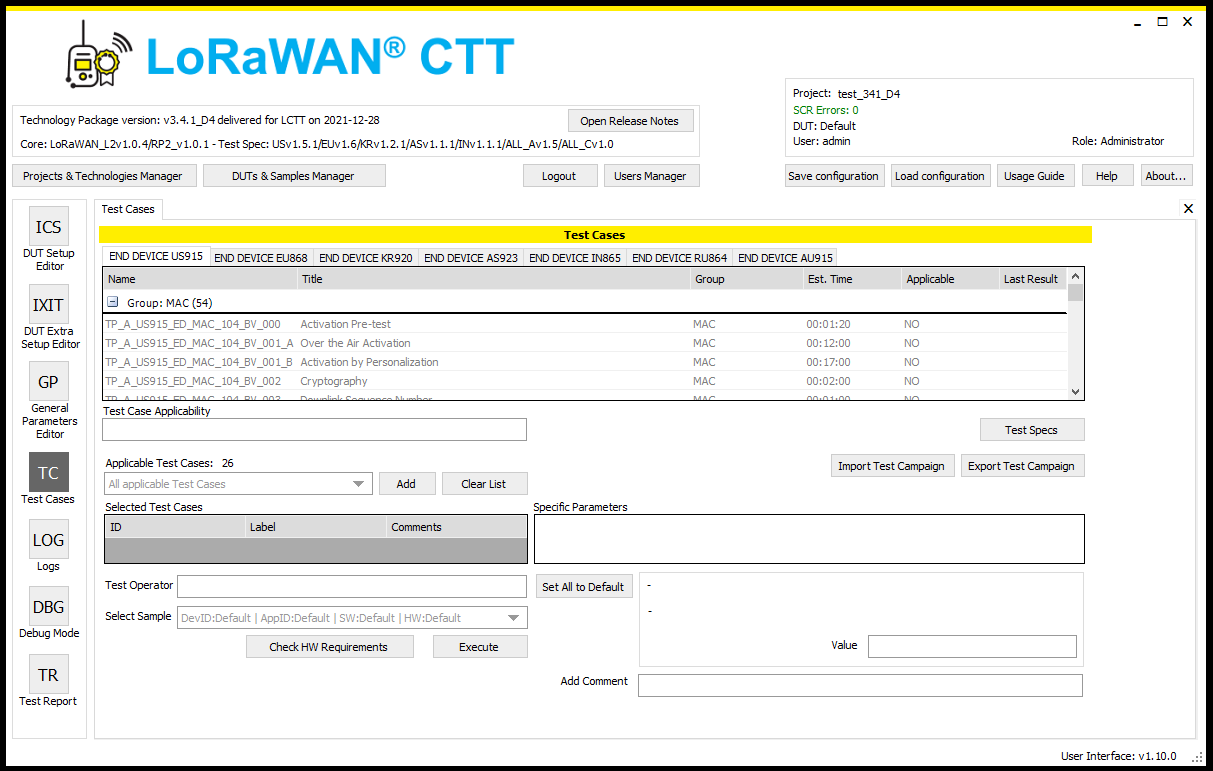The width and height of the screenshot is (1213, 771).
Task: Open the LOG Logs view
Action: pyautogui.click(x=48, y=540)
